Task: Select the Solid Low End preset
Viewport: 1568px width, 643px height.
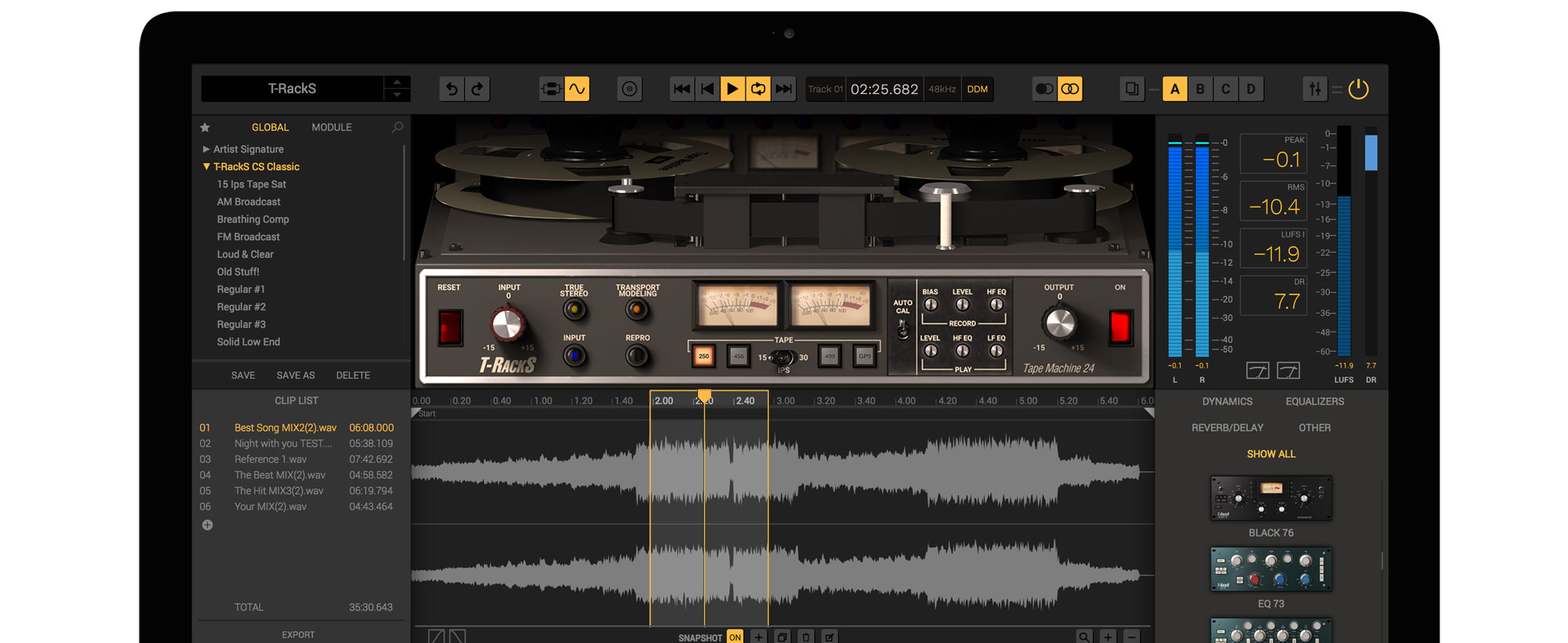Action: point(249,342)
